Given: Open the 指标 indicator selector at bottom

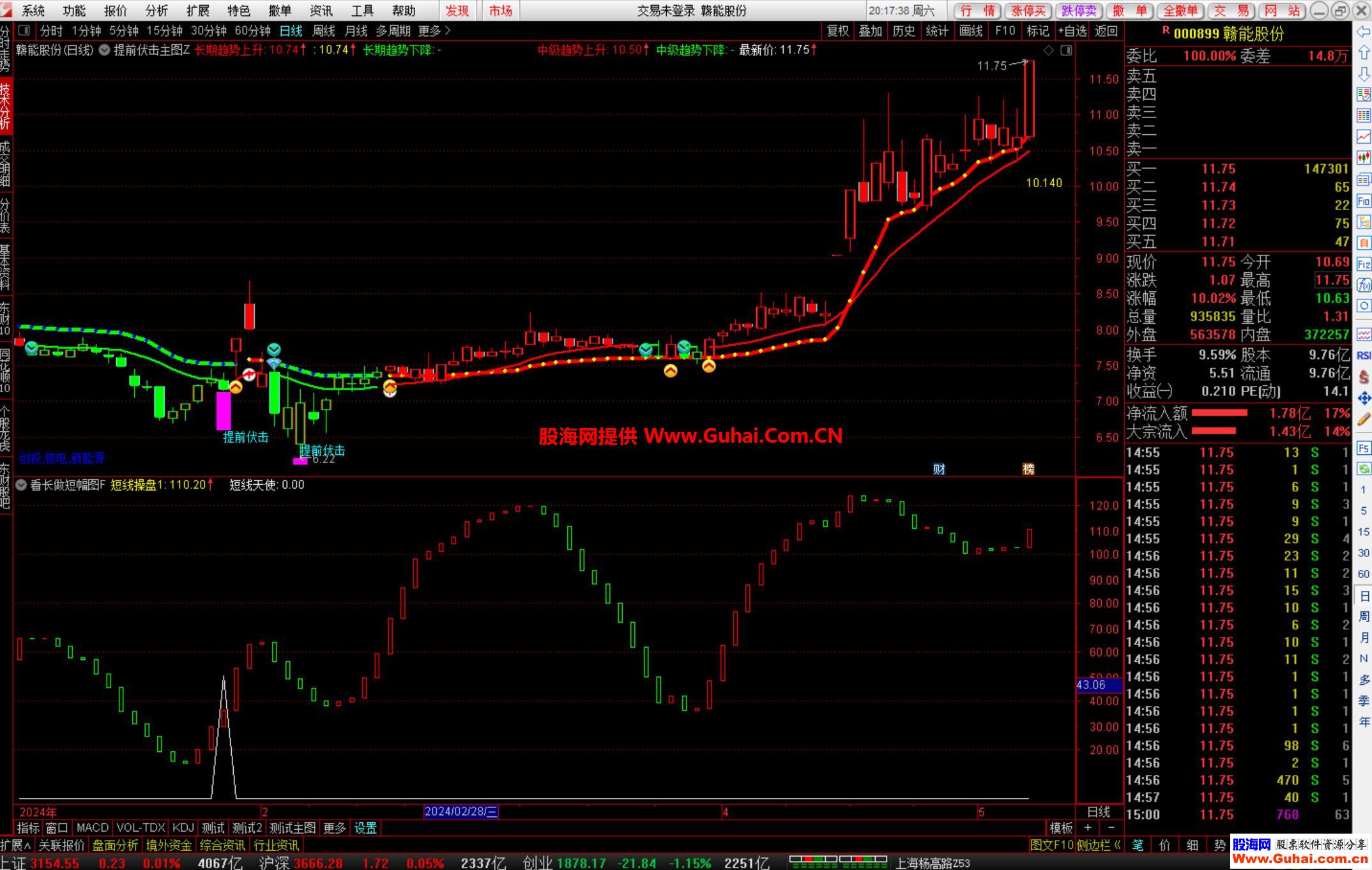Looking at the screenshot, I should click(x=28, y=828).
